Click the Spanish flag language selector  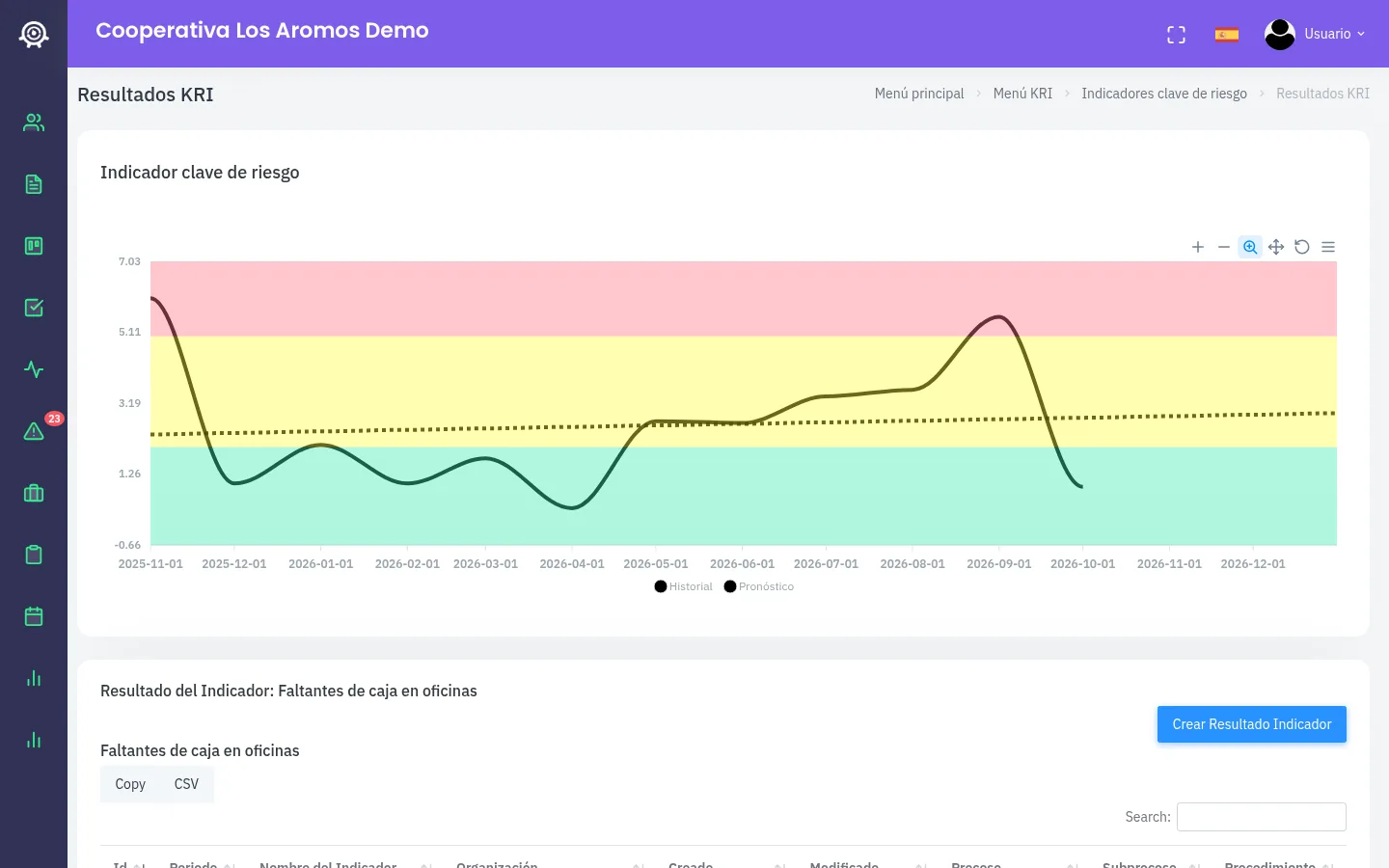pyautogui.click(x=1227, y=35)
